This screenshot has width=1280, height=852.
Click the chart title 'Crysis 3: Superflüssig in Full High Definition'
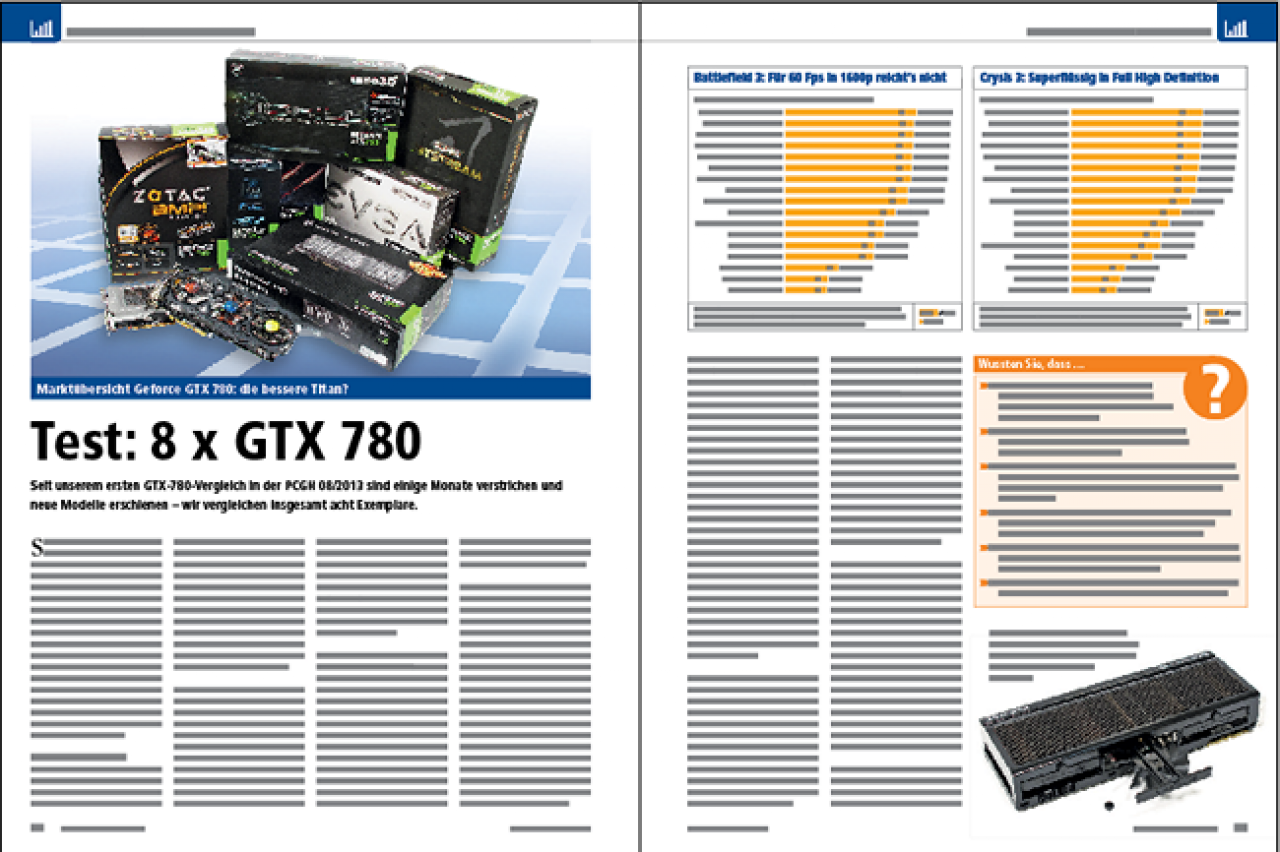point(1099,77)
